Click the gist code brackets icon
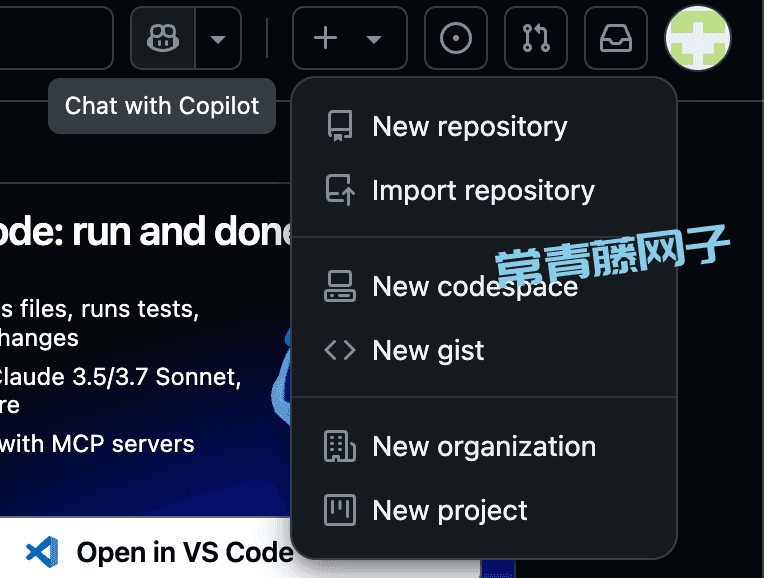The image size is (764, 578). point(340,350)
